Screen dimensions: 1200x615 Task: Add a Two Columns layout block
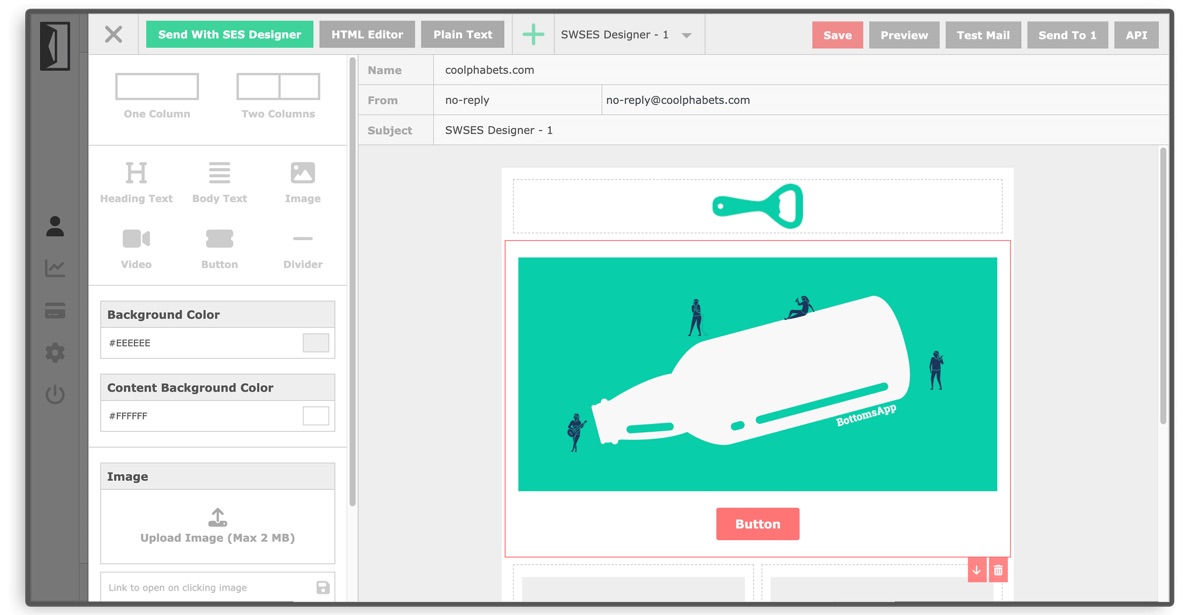(x=278, y=96)
